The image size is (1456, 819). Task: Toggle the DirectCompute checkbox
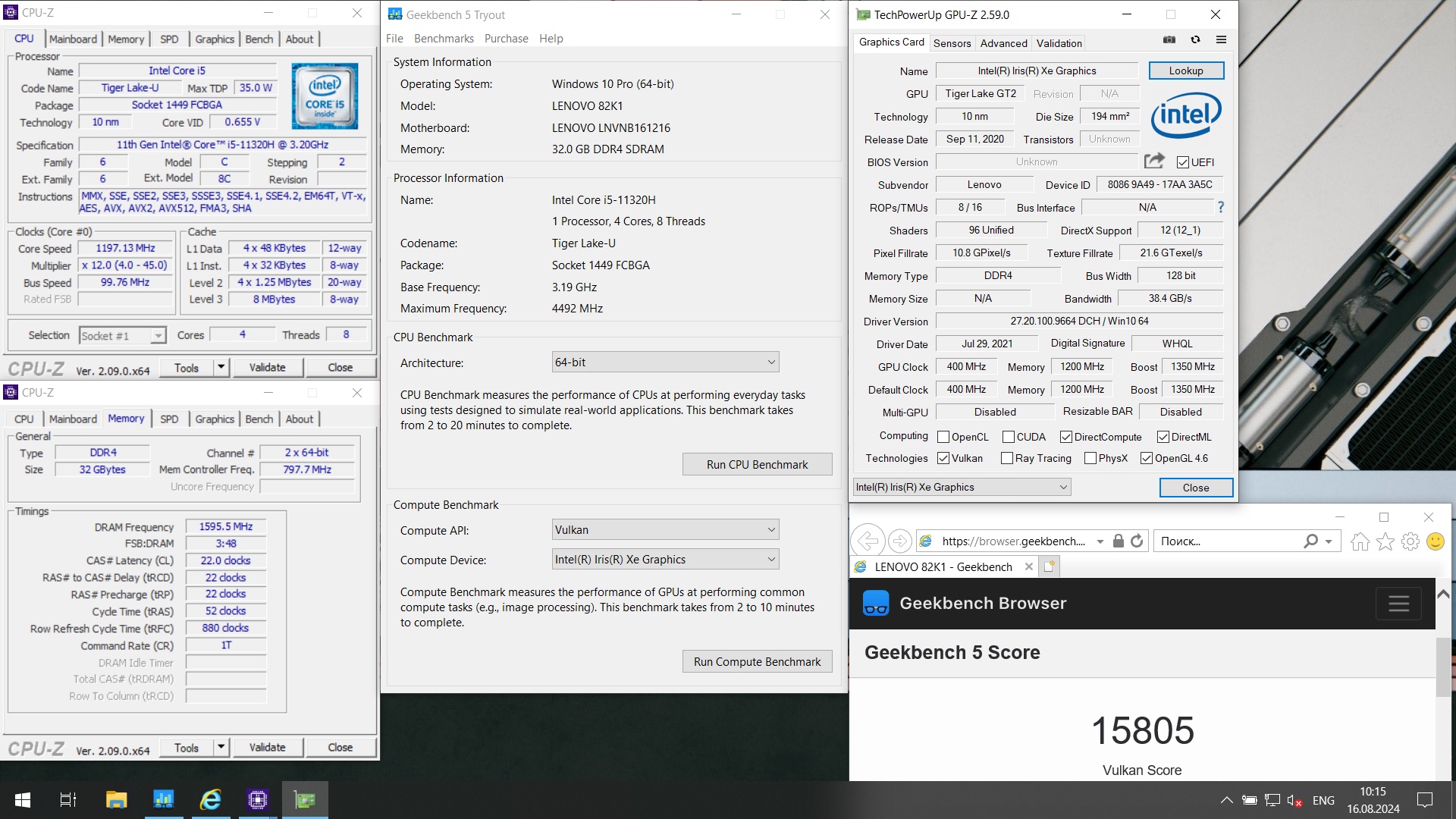click(1066, 437)
